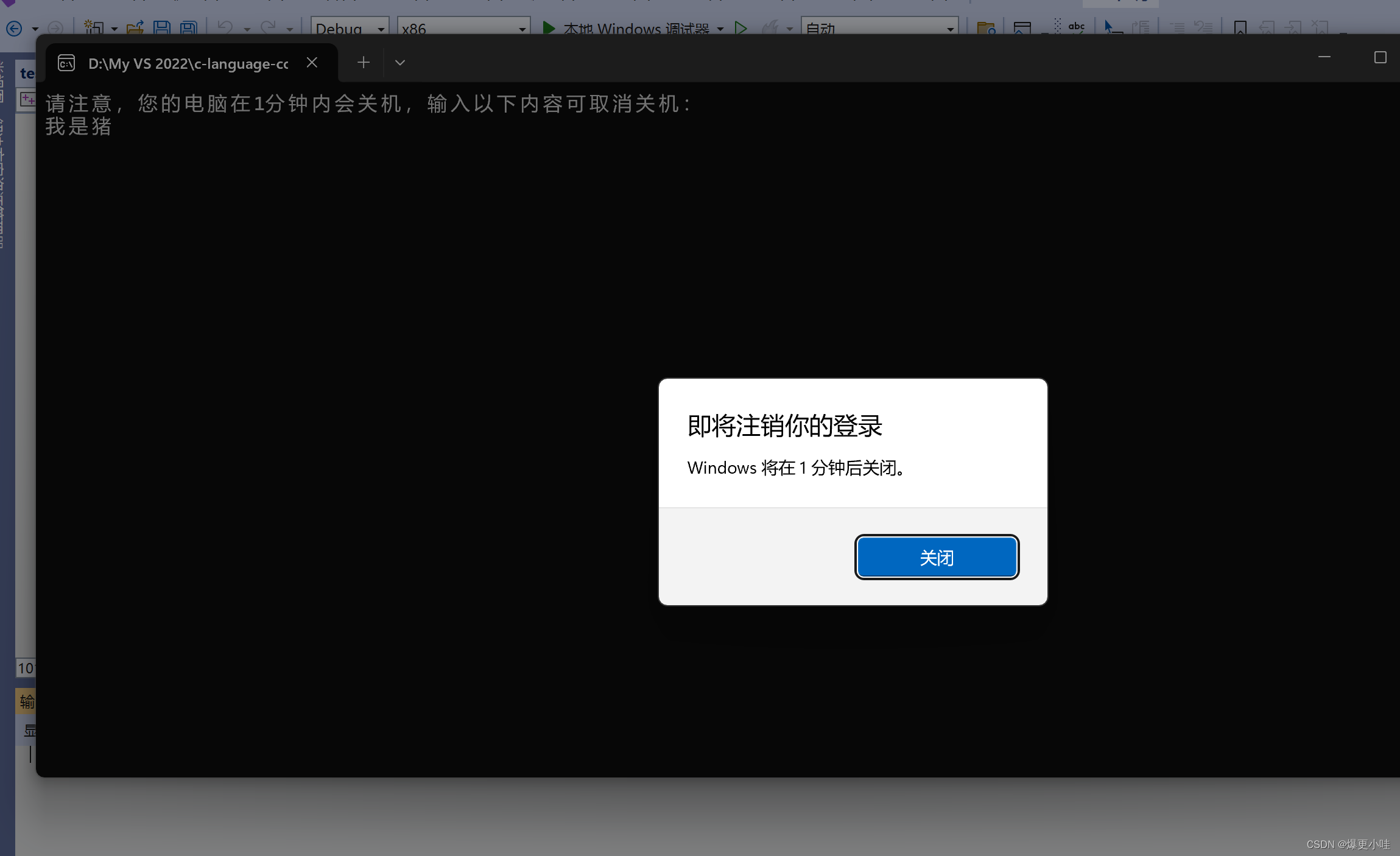Expand the Redo history dropdown
This screenshot has height=856, width=1400.
tap(290, 29)
